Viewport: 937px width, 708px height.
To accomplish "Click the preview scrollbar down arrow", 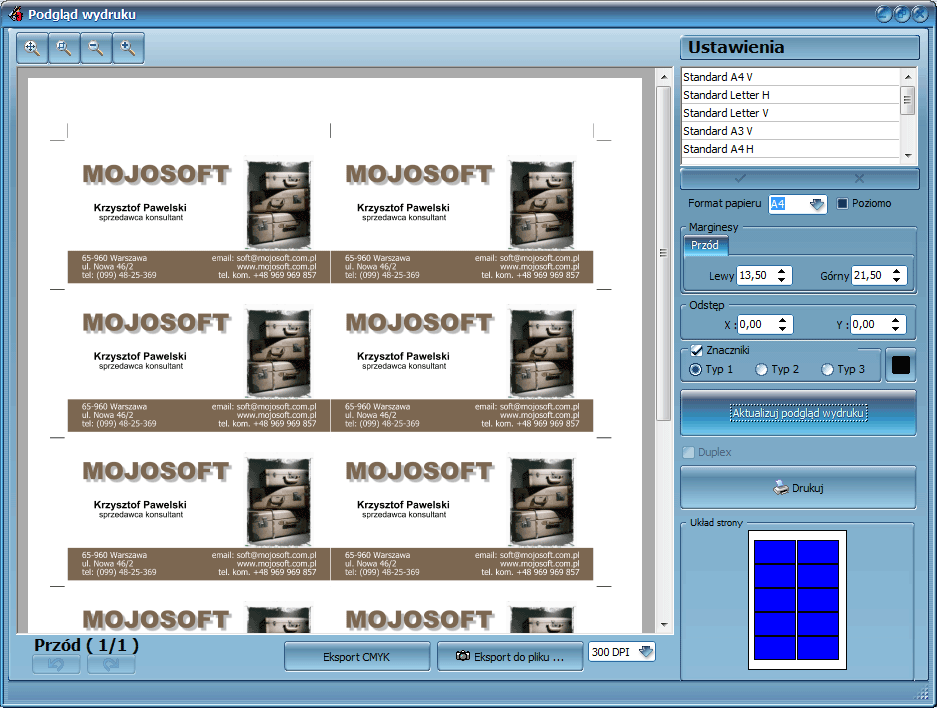I will coord(664,625).
